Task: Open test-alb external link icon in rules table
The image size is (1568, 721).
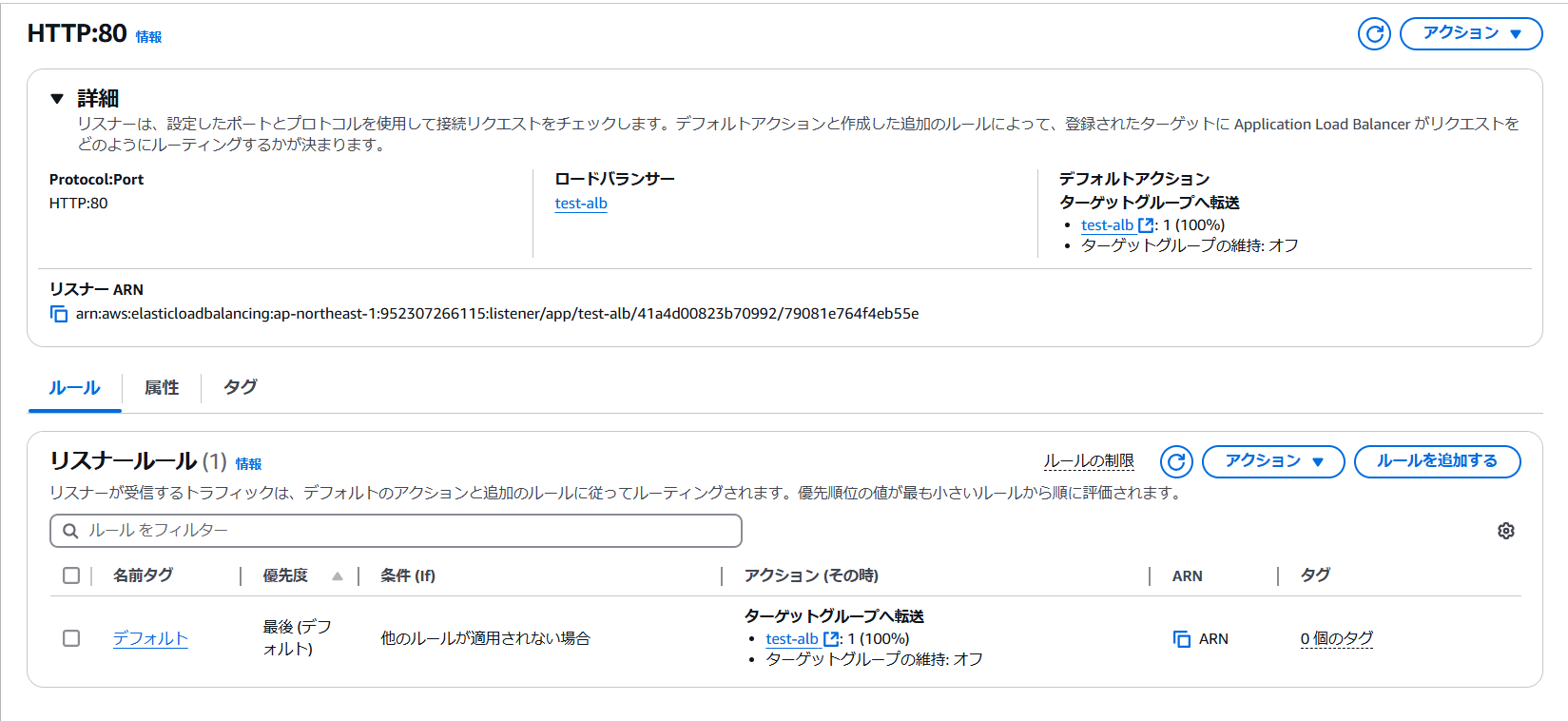Action: point(831,639)
